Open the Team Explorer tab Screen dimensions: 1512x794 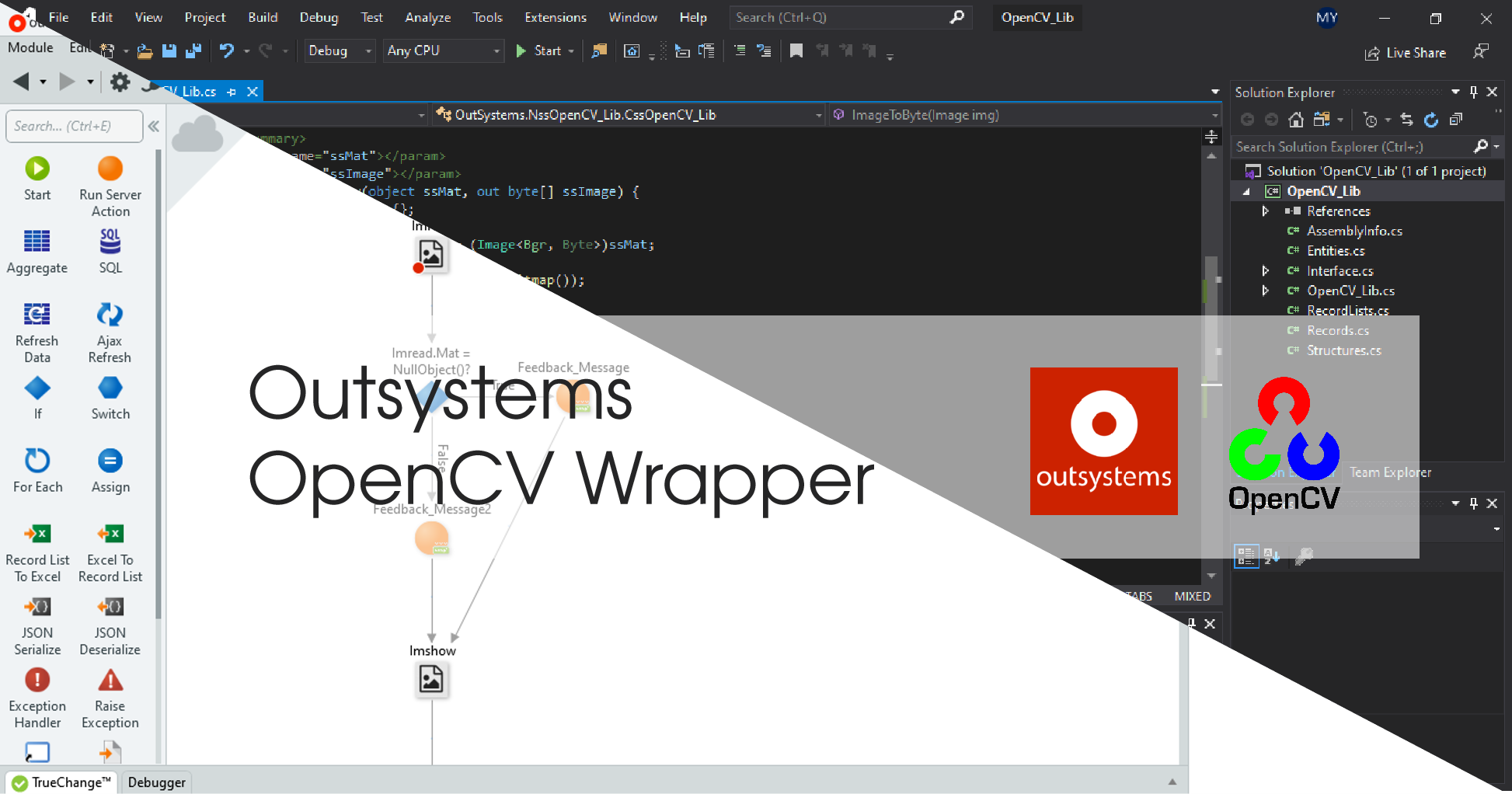pyautogui.click(x=1390, y=472)
